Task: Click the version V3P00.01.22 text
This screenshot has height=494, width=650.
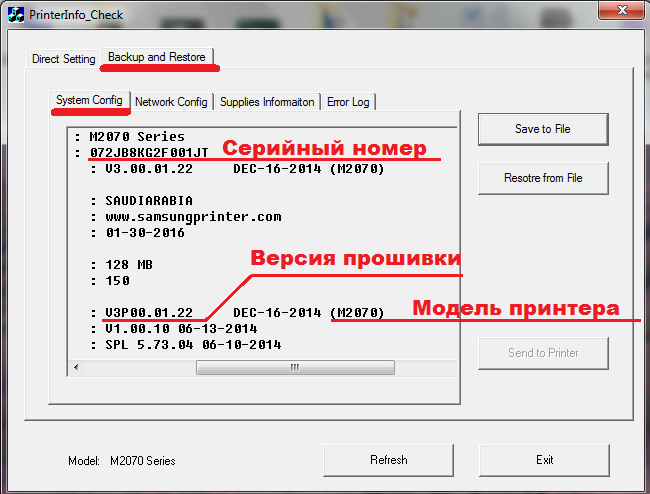Action: [x=149, y=312]
